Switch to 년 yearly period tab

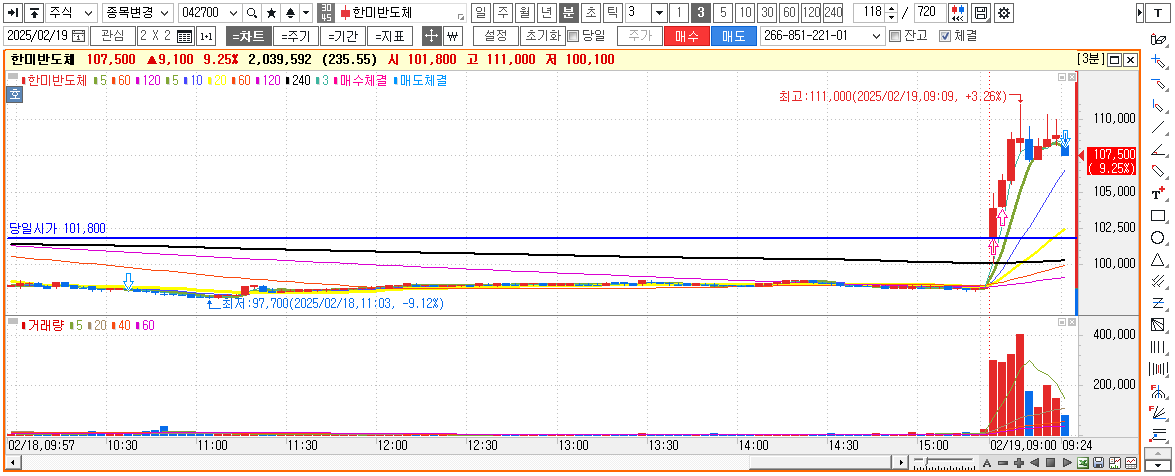coord(547,13)
